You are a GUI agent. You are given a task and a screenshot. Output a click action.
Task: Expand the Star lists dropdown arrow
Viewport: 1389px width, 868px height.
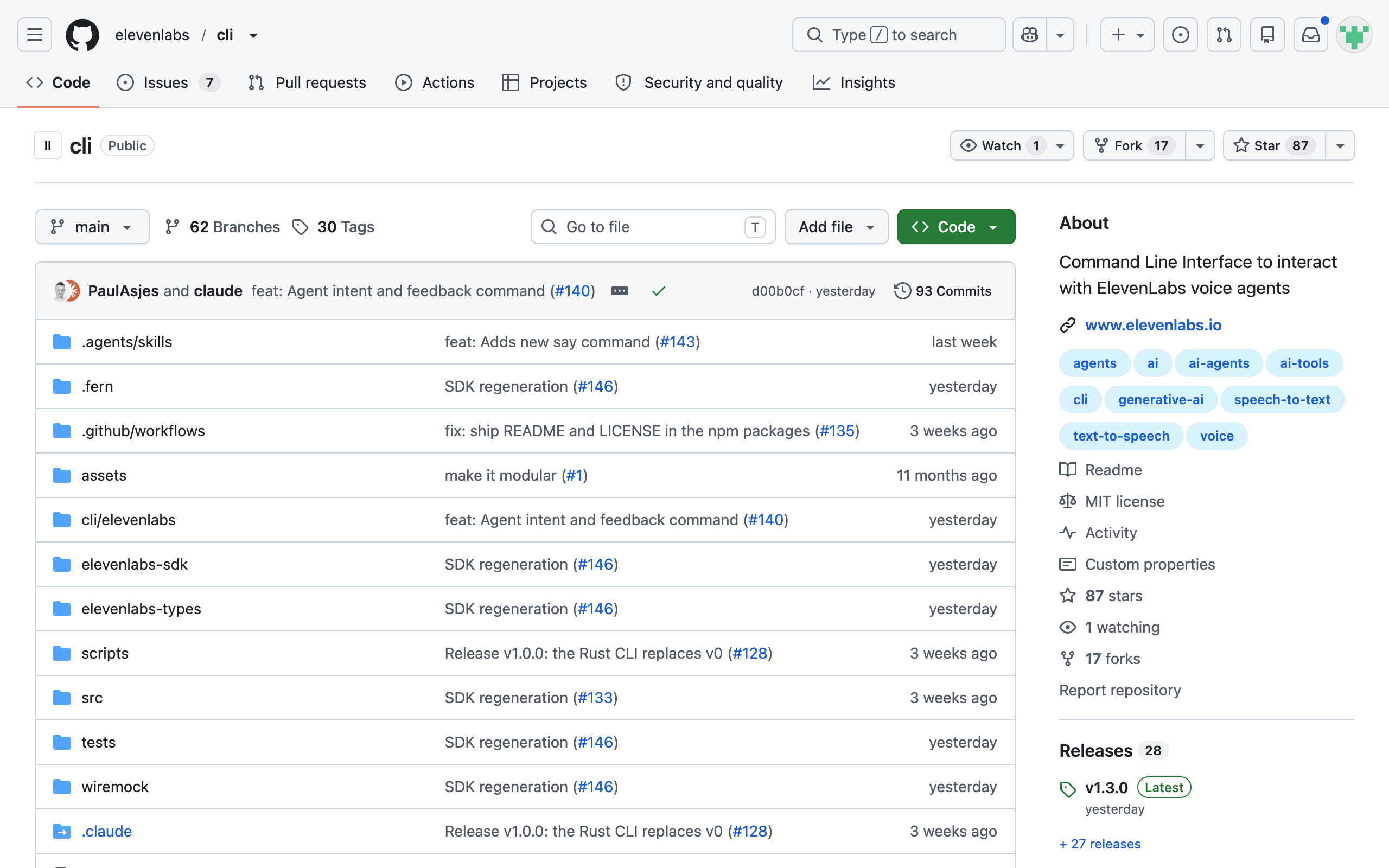(x=1340, y=146)
